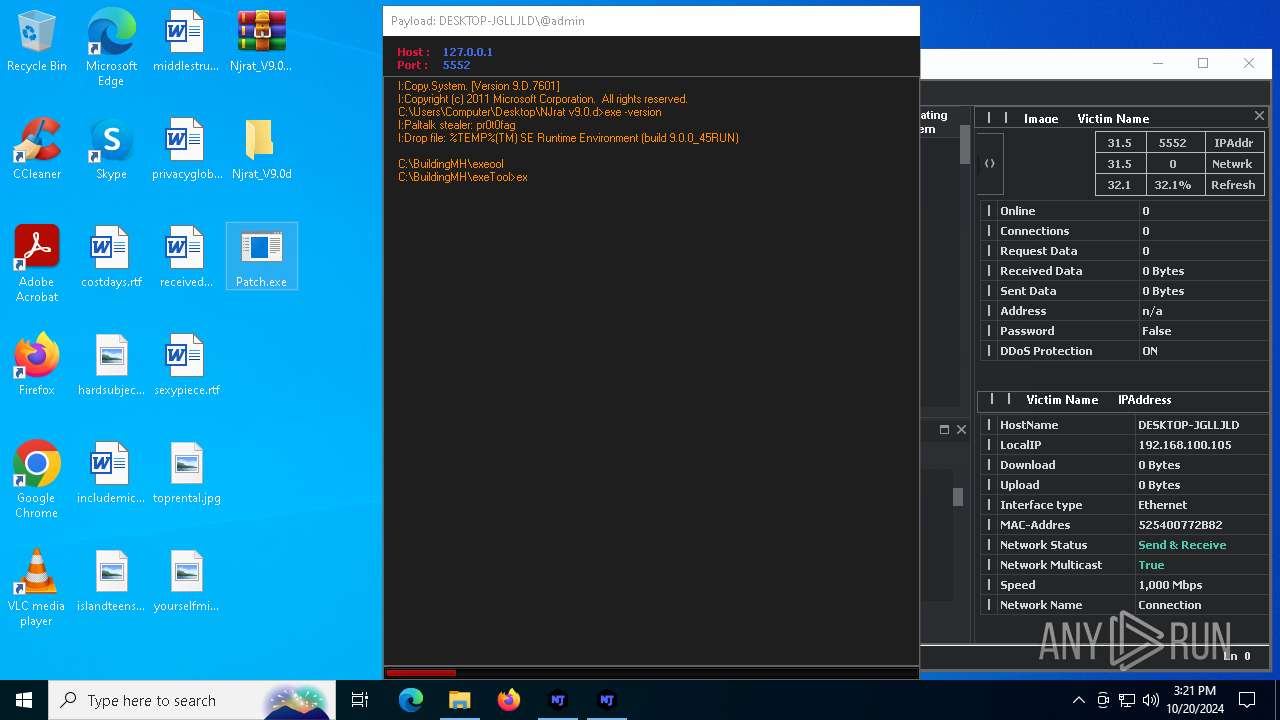Open the Google Chrome desktop shortcut
The width and height of the screenshot is (1280, 720).
[x=37, y=480]
